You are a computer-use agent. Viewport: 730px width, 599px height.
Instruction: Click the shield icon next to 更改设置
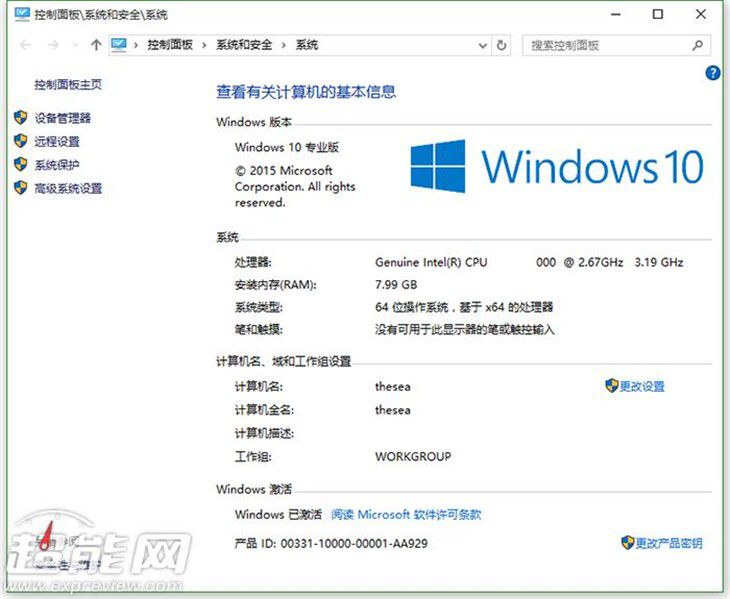coord(611,385)
